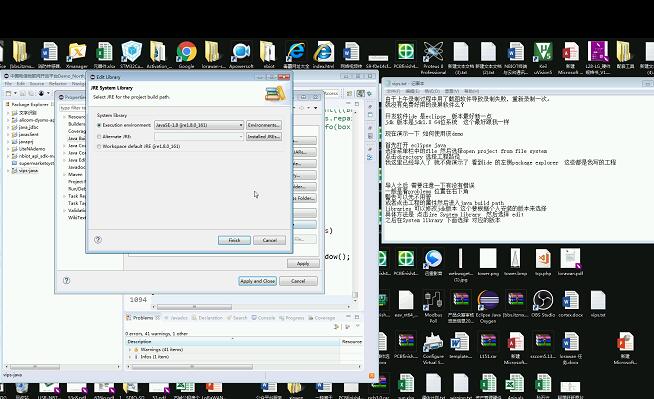Select UseNAdemo project in Package Explorer
The height and width of the screenshot is (399, 654).
pos(32,149)
